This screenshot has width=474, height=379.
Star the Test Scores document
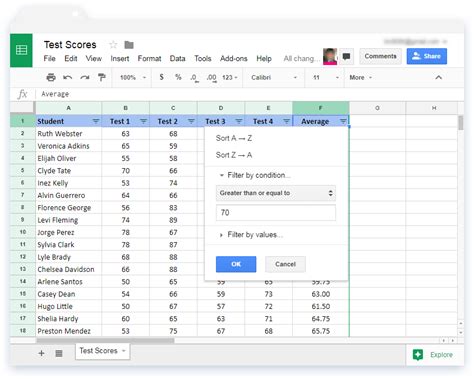click(x=113, y=44)
